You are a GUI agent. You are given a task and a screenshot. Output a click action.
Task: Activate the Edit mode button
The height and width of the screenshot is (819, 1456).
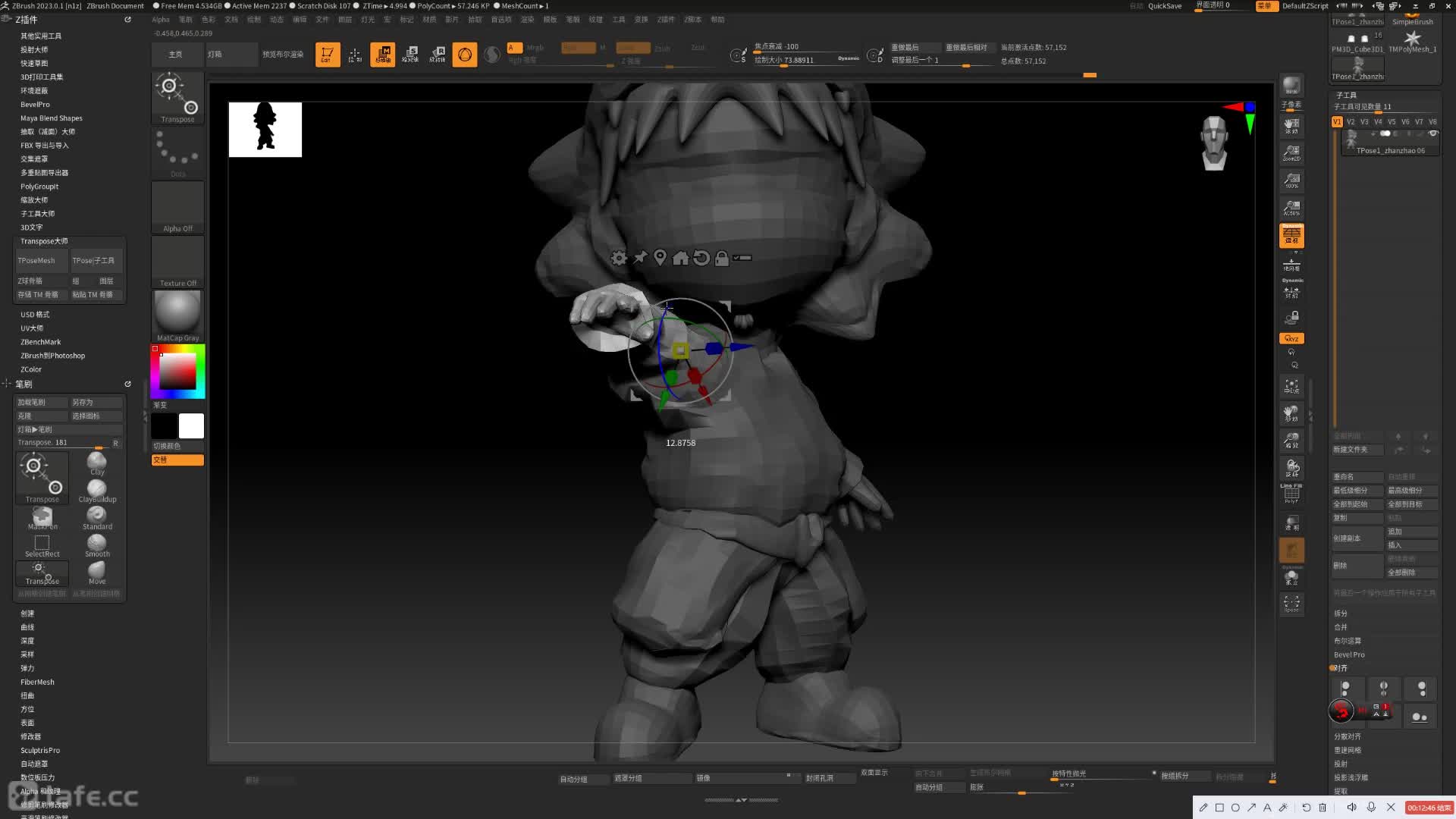click(x=328, y=55)
